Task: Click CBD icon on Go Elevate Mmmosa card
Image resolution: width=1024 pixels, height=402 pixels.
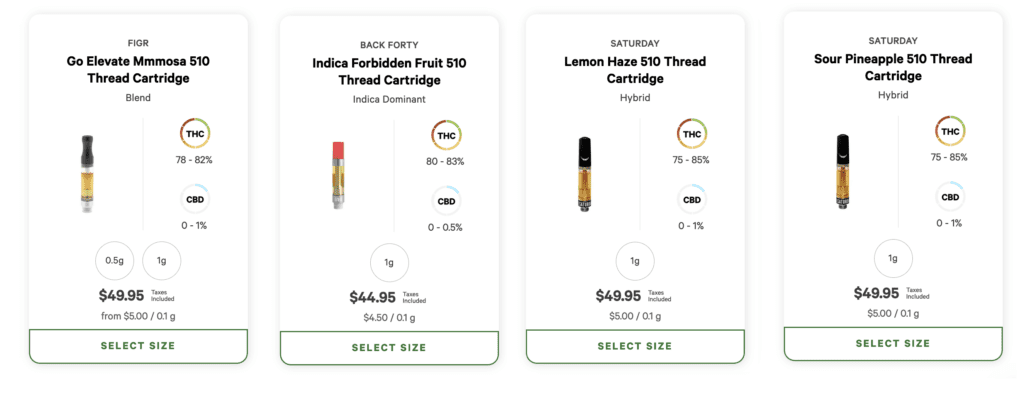Action: (196, 199)
